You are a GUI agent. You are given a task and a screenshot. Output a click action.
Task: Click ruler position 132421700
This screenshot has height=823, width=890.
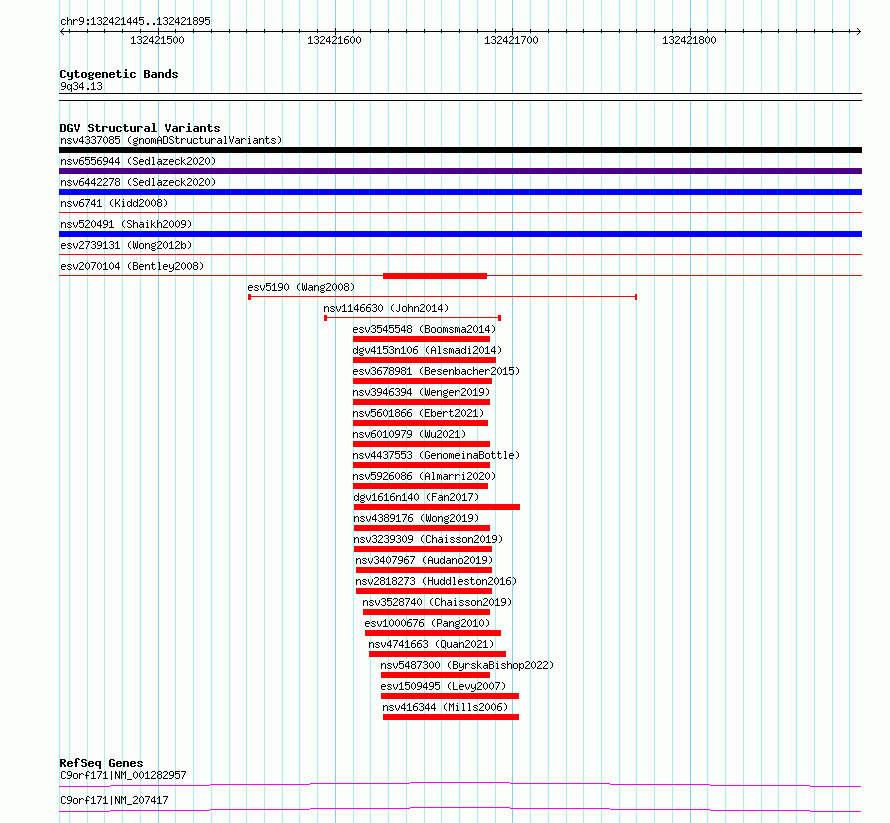click(511, 40)
